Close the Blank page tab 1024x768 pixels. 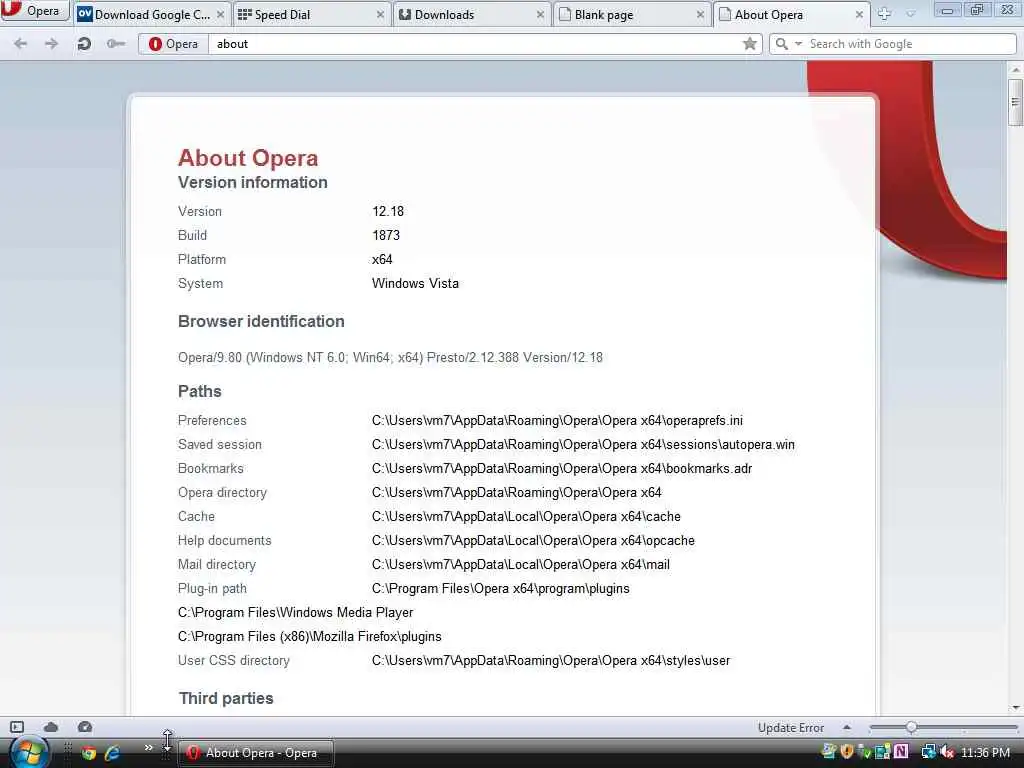[700, 14]
